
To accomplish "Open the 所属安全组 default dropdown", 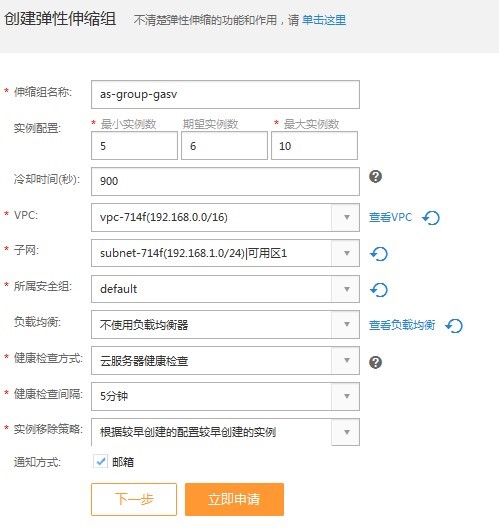I will pos(225,289).
